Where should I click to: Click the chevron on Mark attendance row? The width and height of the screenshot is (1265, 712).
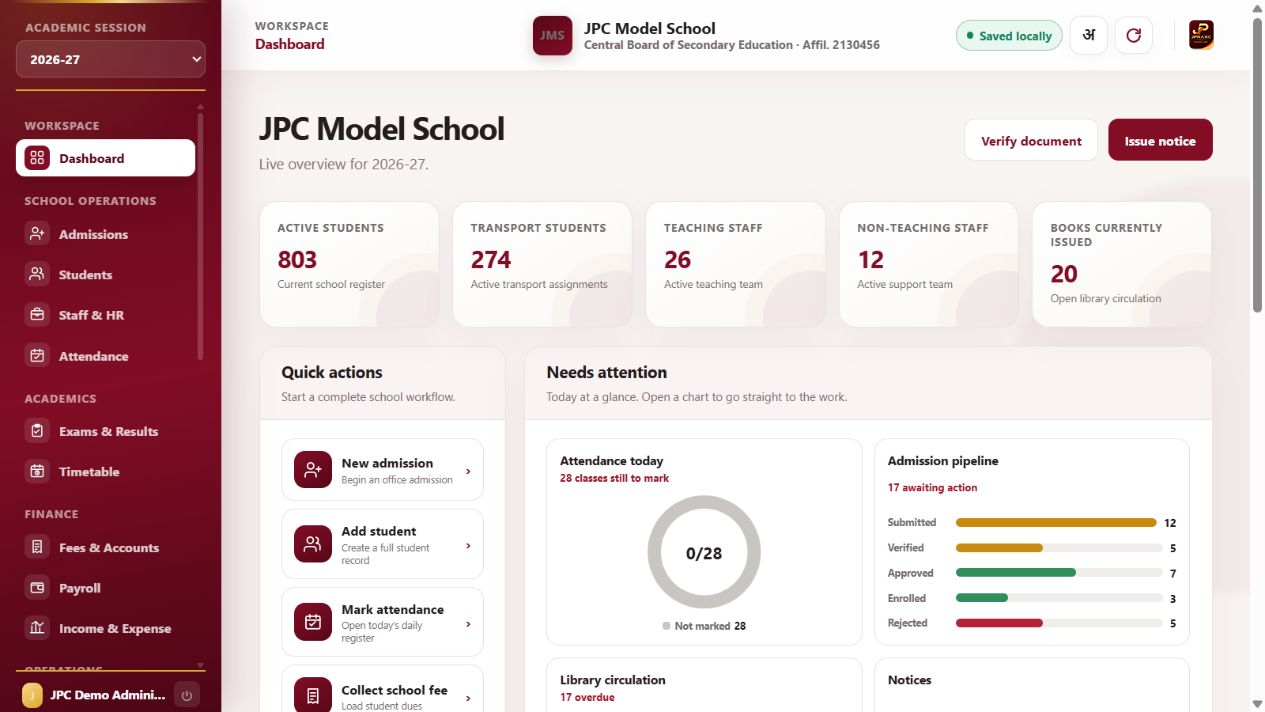(x=468, y=623)
